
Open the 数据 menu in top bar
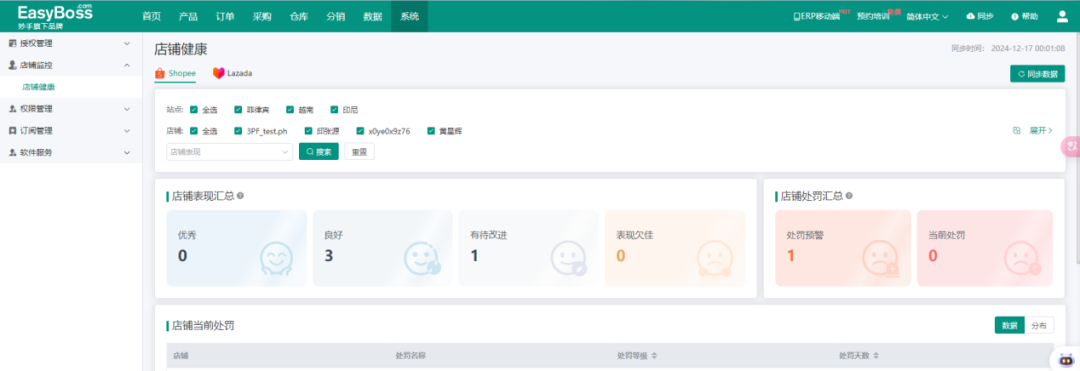click(373, 16)
